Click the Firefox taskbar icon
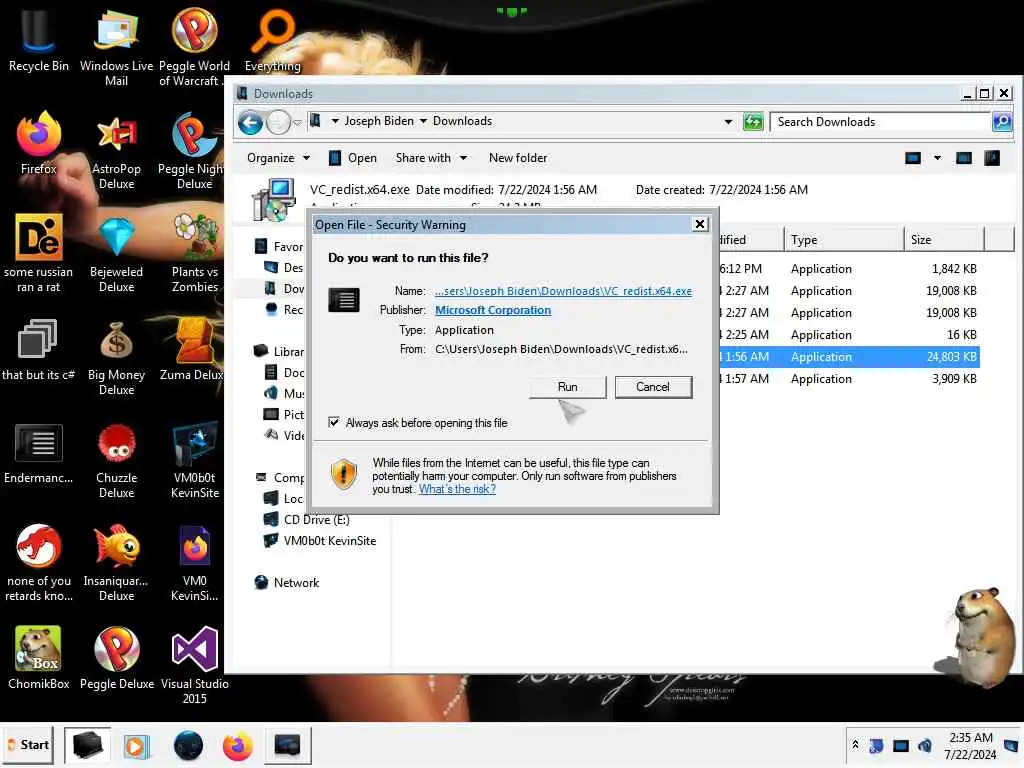 pyautogui.click(x=237, y=746)
